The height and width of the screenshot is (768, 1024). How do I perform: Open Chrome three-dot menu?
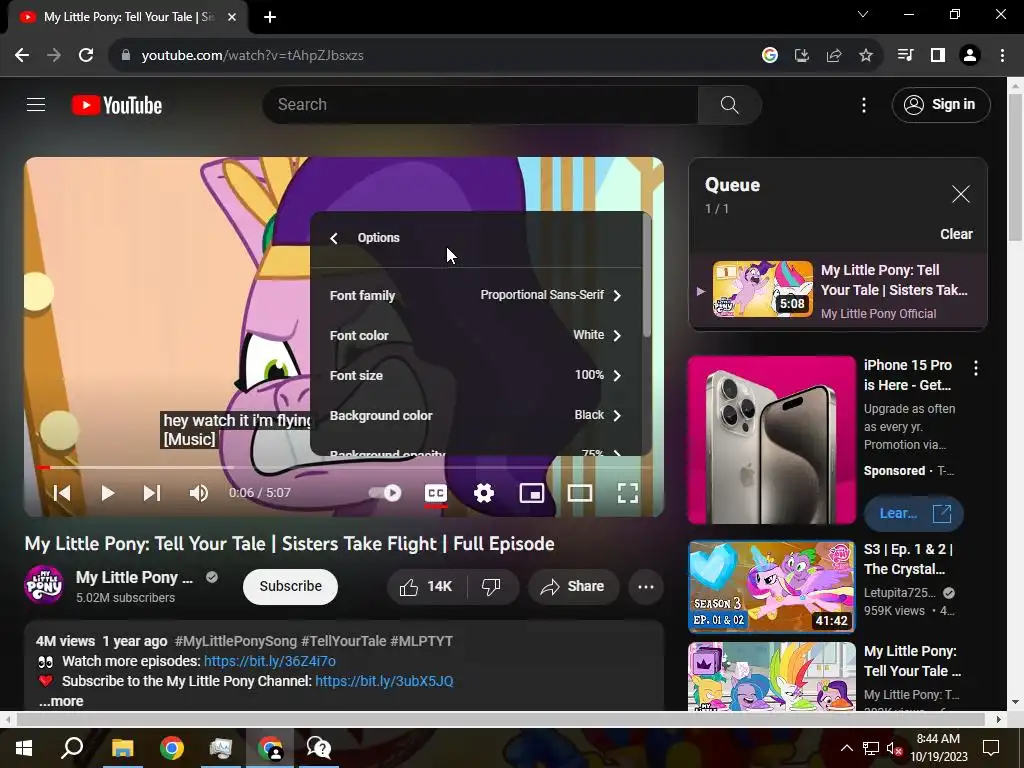1002,56
